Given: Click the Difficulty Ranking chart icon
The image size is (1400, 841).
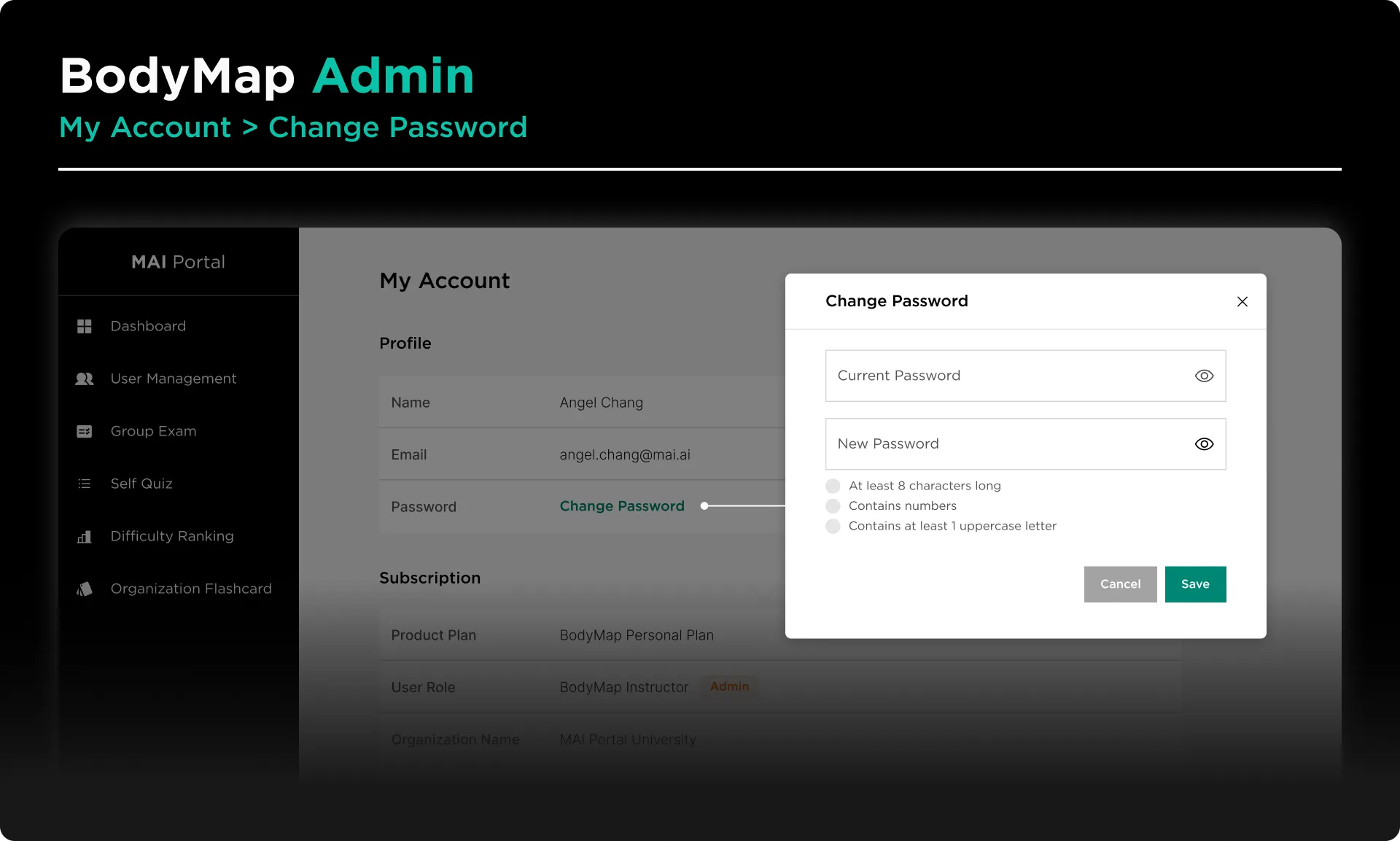Looking at the screenshot, I should (x=85, y=536).
